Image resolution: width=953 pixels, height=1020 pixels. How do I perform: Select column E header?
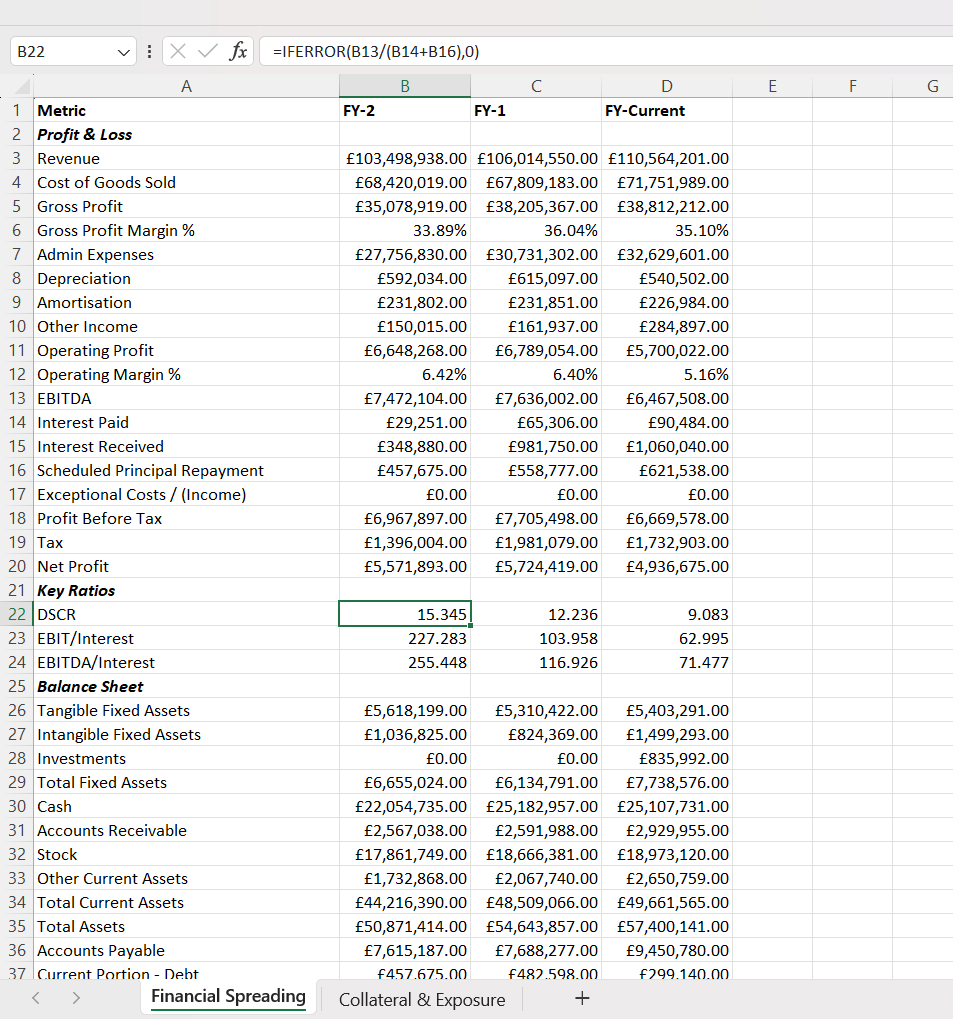(x=772, y=87)
